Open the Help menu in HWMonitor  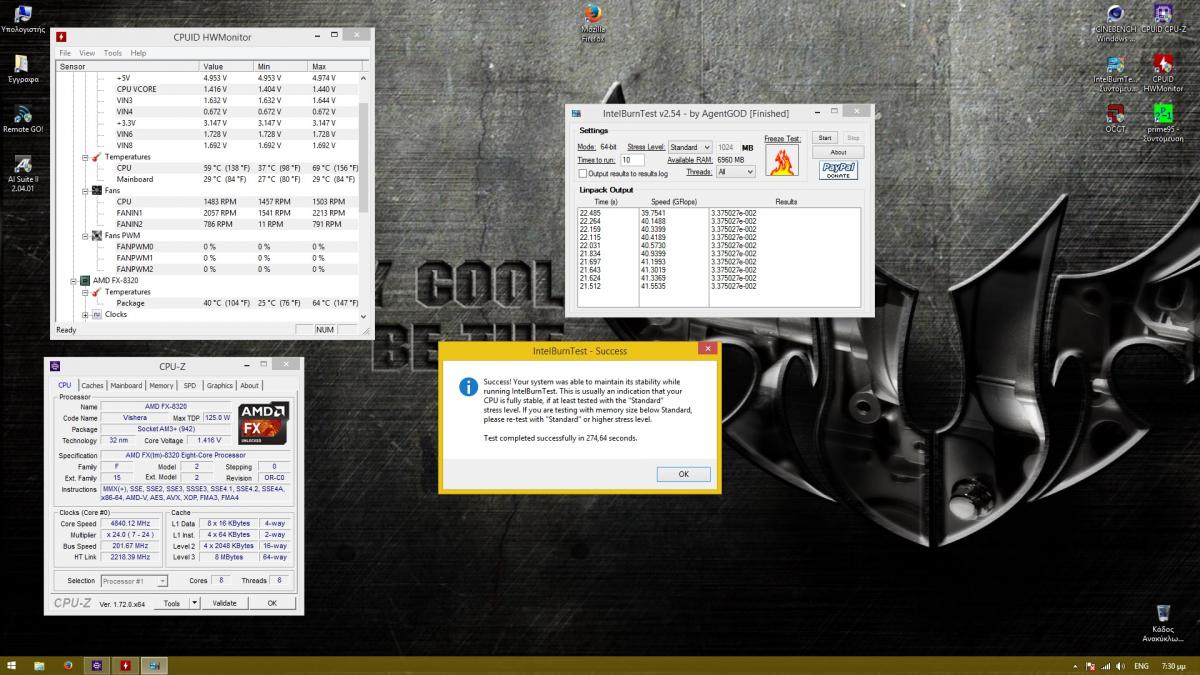(138, 53)
